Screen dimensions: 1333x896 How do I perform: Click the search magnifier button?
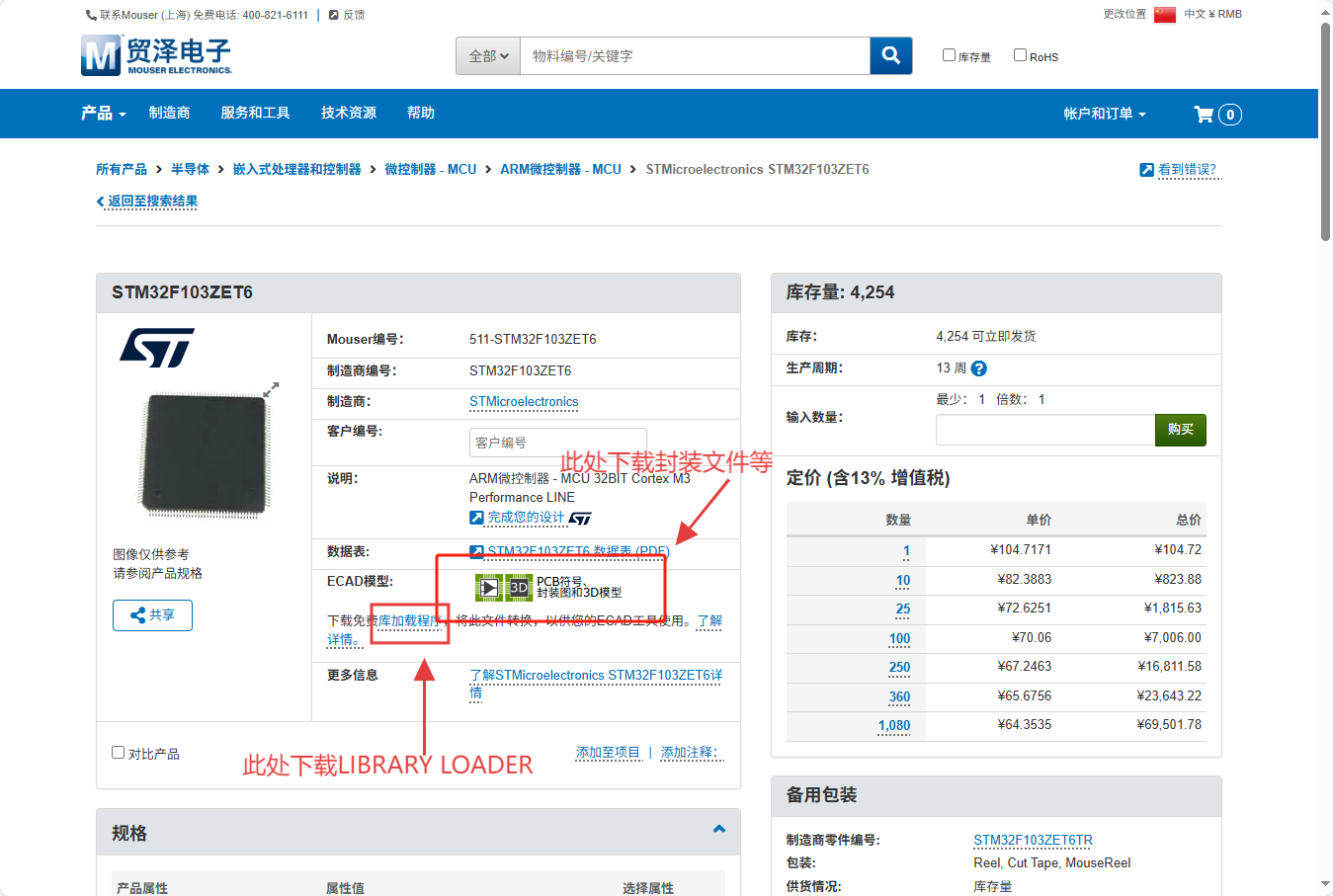891,55
